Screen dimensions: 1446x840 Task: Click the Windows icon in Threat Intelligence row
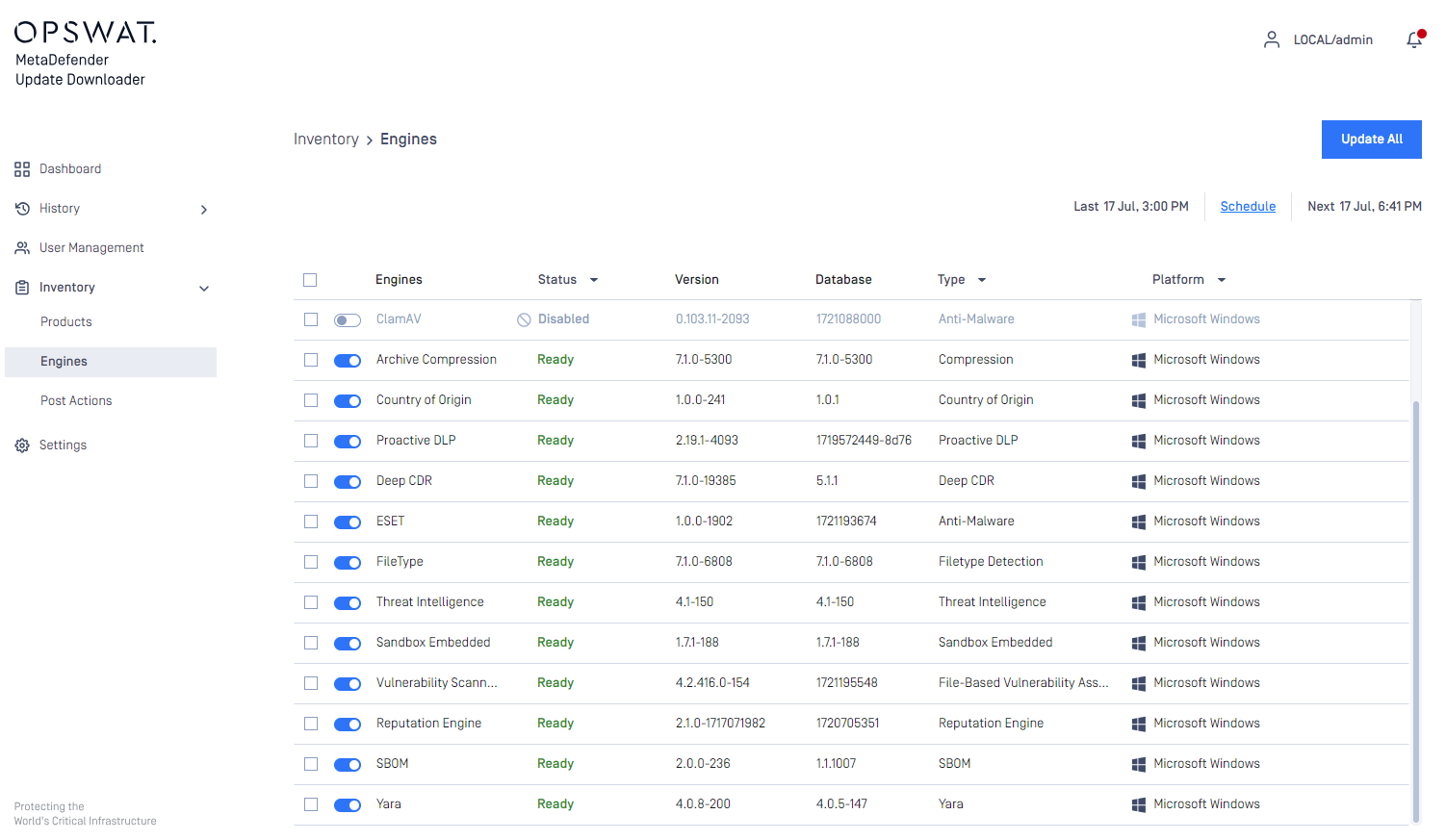point(1139,602)
